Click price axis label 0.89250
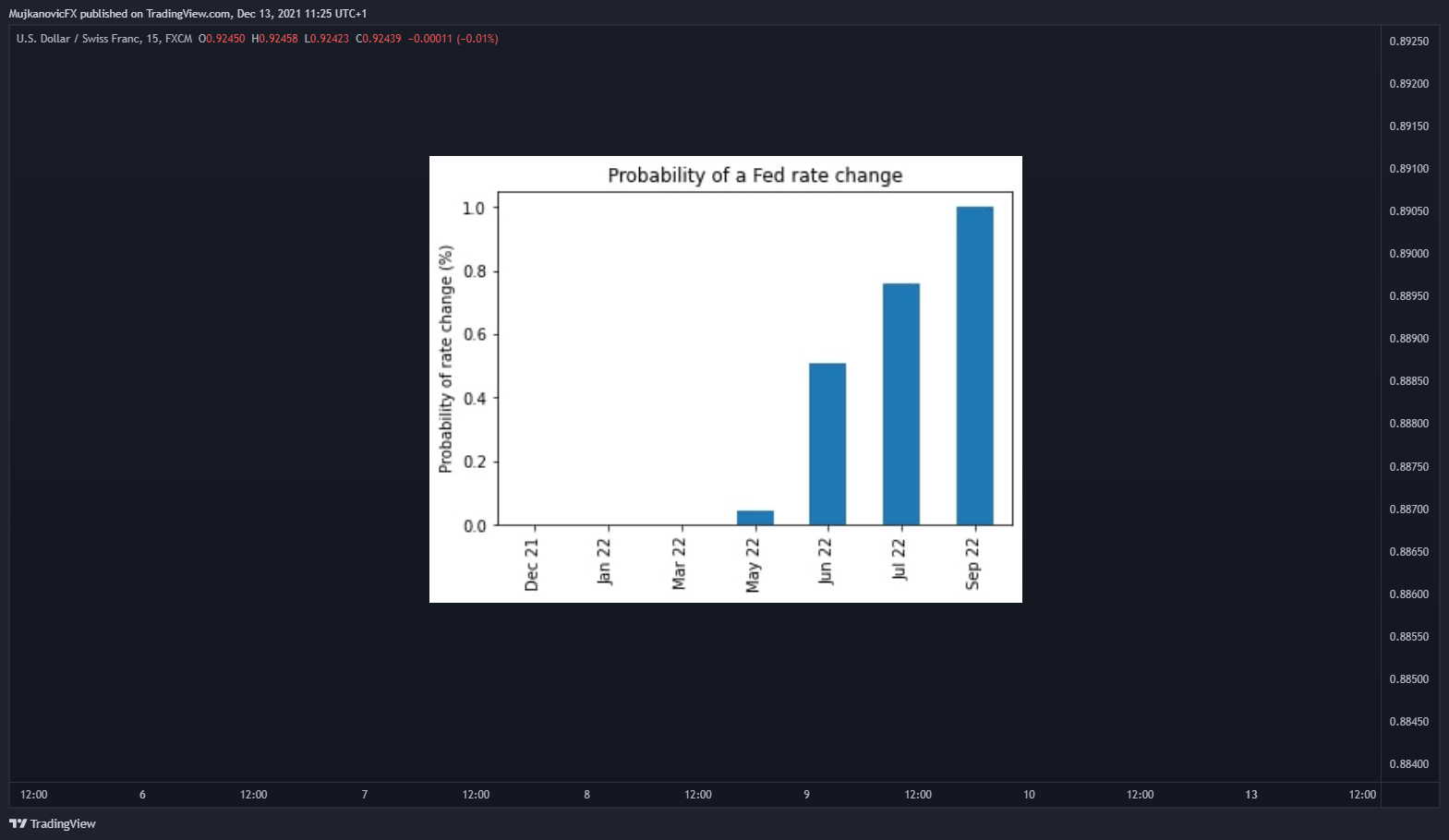Screen dimensions: 1449x840 click(1408, 42)
